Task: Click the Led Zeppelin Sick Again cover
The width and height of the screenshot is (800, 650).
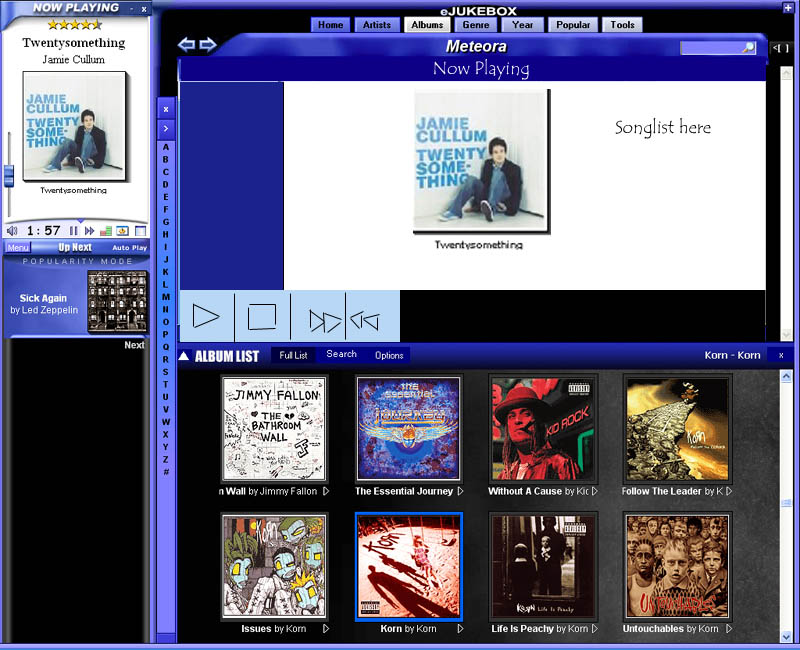Action: coord(118,301)
